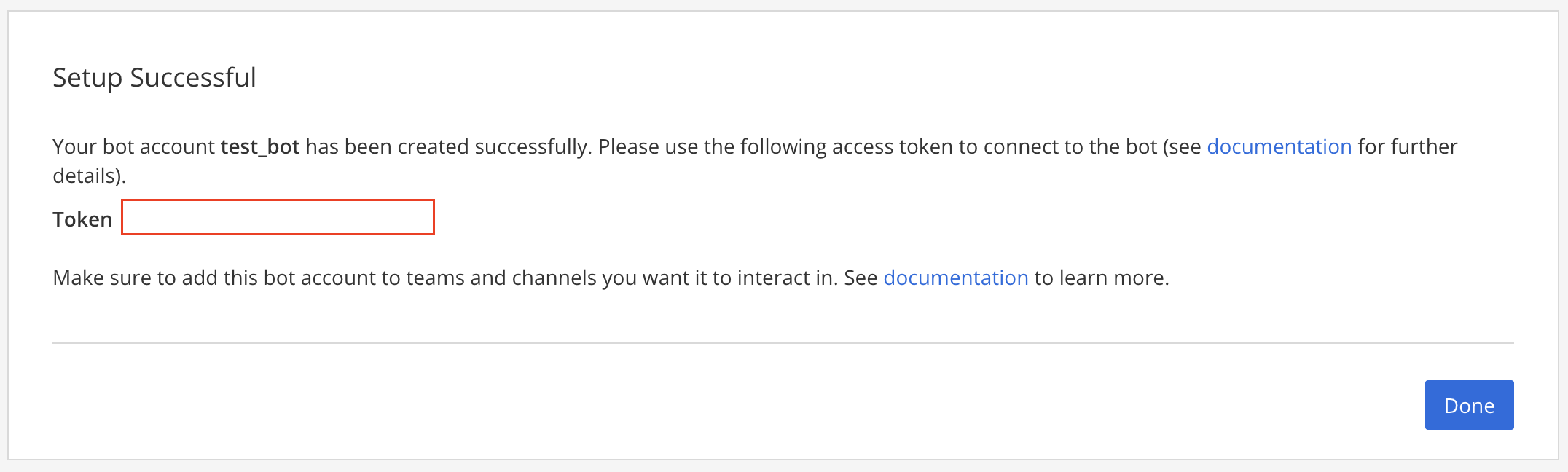
Task: Click the blue Done button
Action: pyautogui.click(x=1469, y=405)
